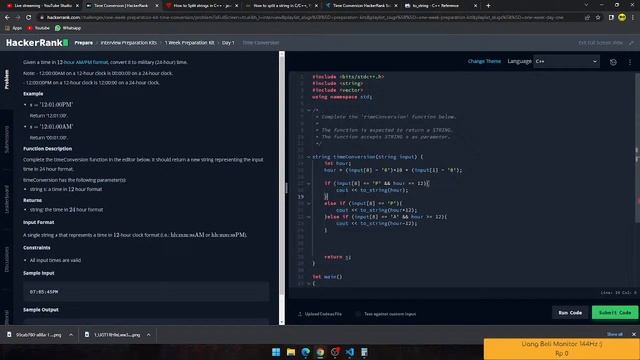Click the Uang Beli Monitor 144Hz banner
The height and width of the screenshot is (360, 640).
562,349
